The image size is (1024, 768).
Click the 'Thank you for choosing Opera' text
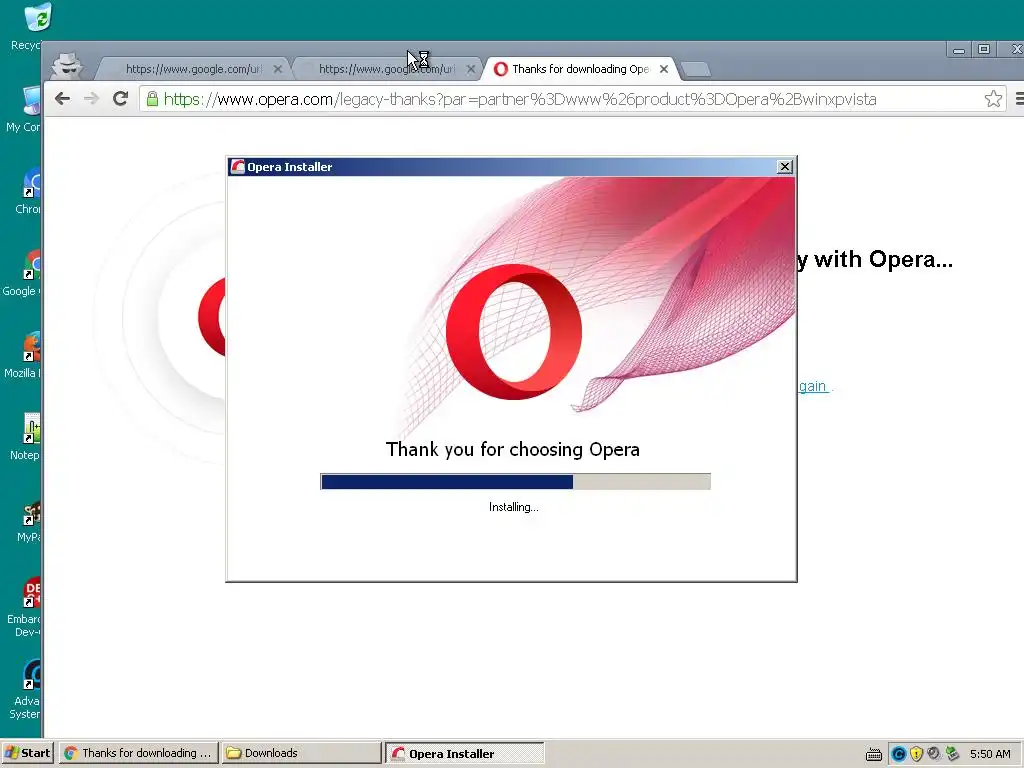tap(513, 449)
